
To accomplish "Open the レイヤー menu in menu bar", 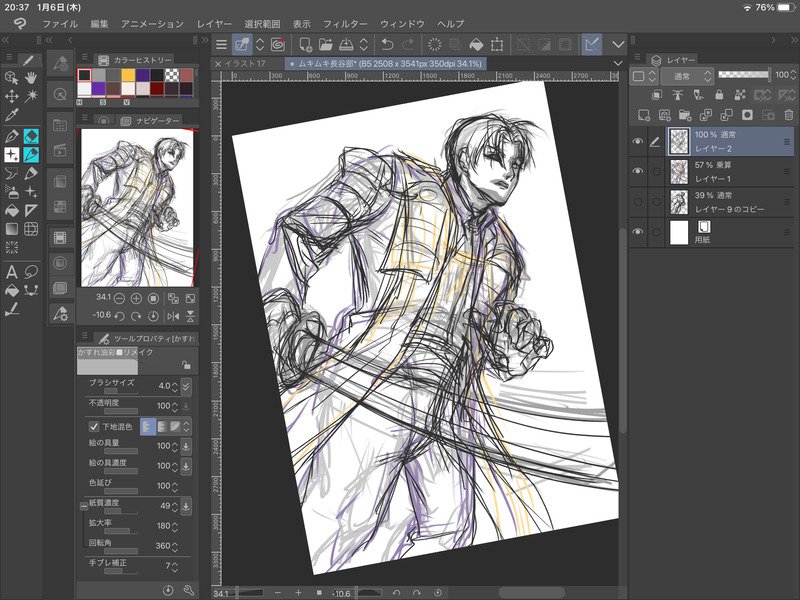I will click(214, 22).
